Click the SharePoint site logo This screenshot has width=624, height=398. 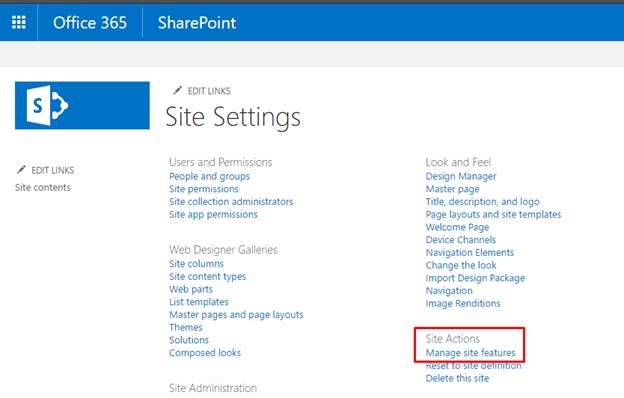coord(82,105)
